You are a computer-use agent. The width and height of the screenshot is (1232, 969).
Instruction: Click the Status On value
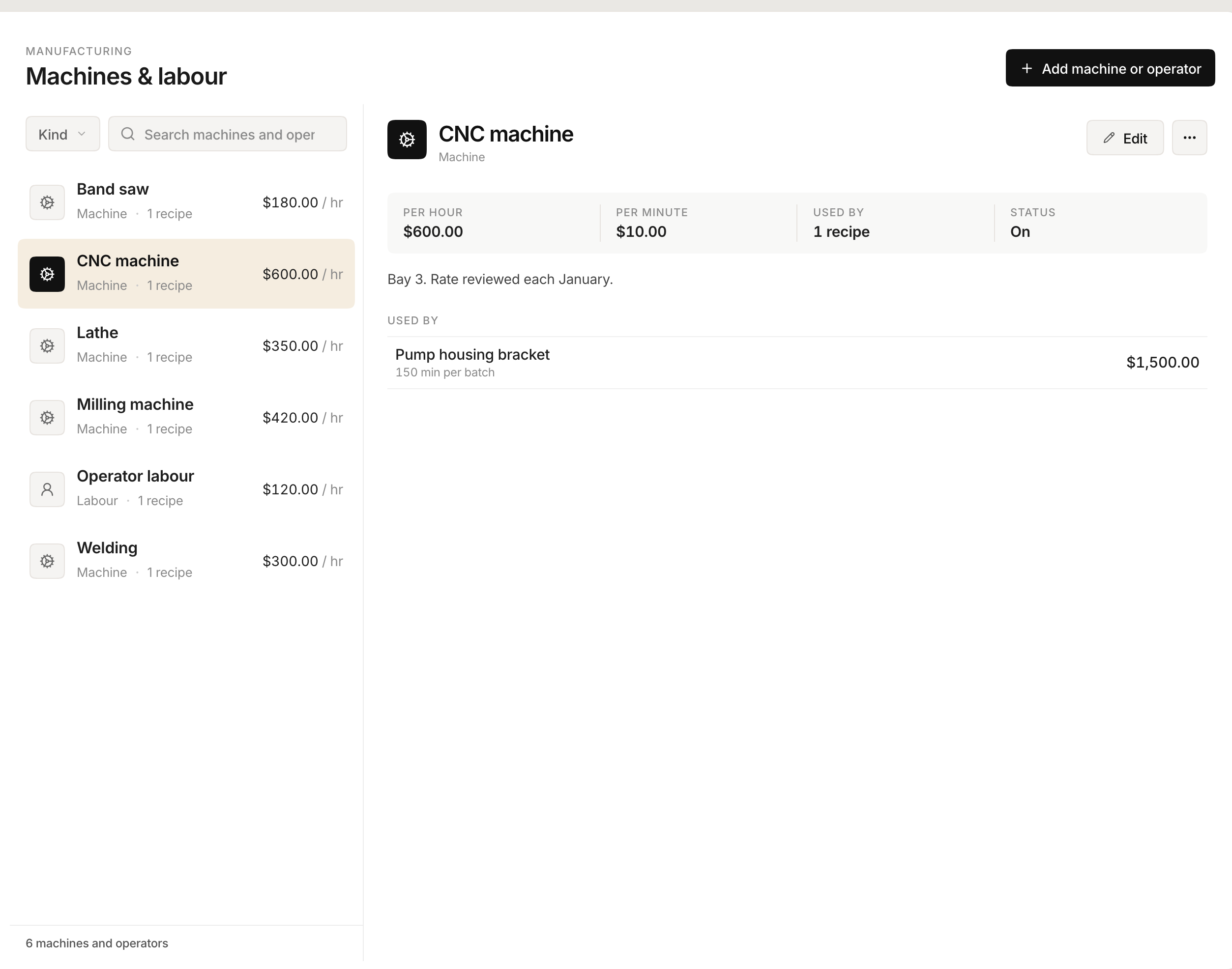click(1020, 231)
